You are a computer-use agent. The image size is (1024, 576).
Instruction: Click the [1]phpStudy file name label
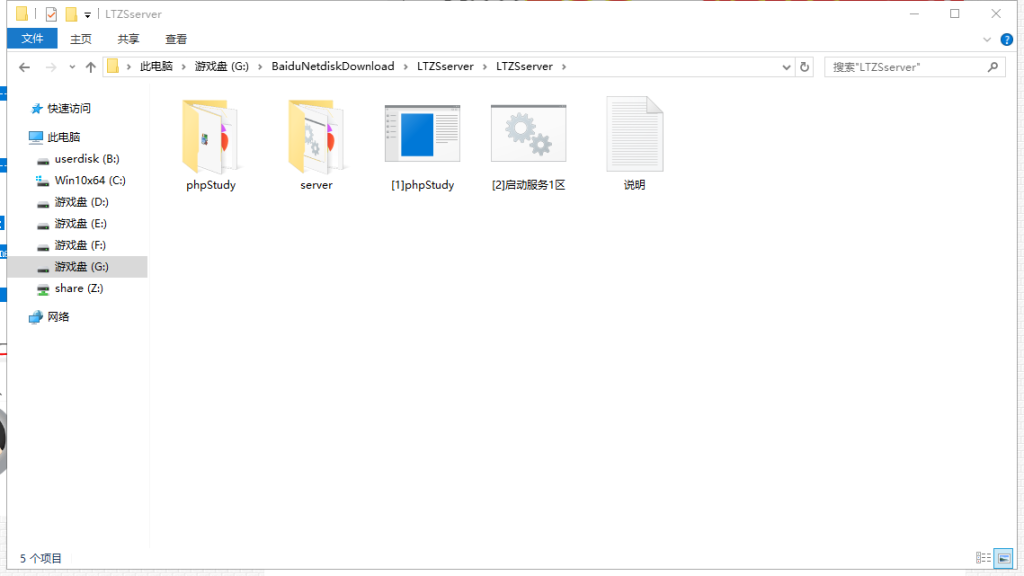[423, 185]
